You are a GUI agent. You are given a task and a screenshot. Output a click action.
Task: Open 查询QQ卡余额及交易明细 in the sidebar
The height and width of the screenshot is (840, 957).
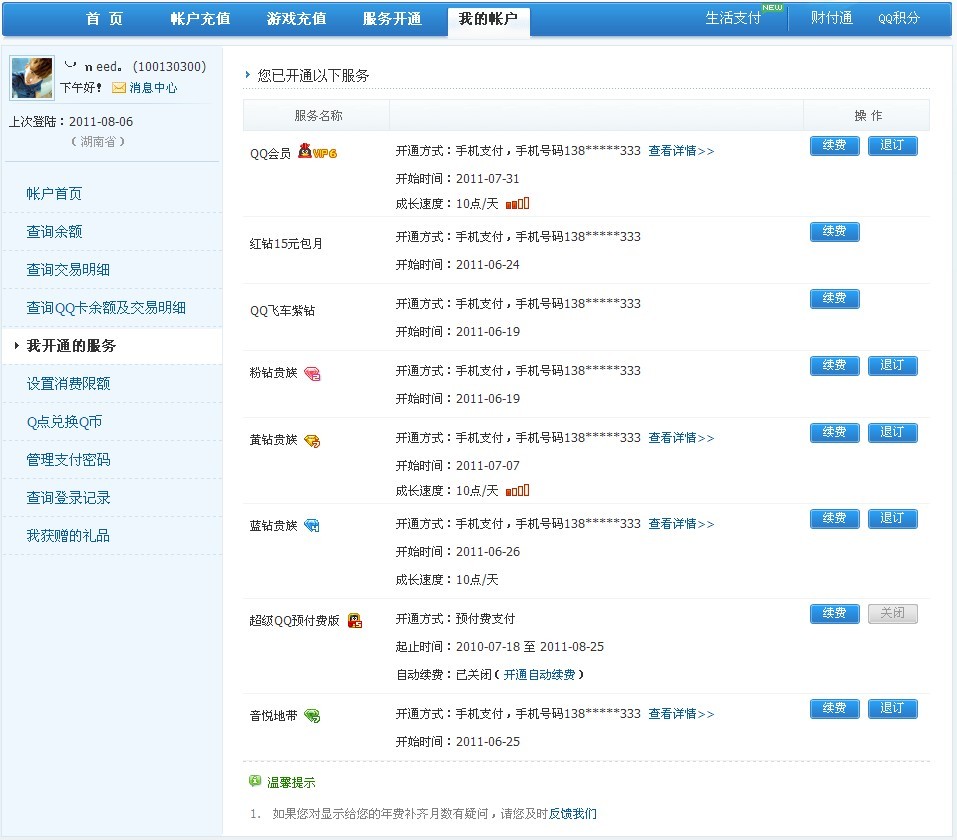point(106,308)
